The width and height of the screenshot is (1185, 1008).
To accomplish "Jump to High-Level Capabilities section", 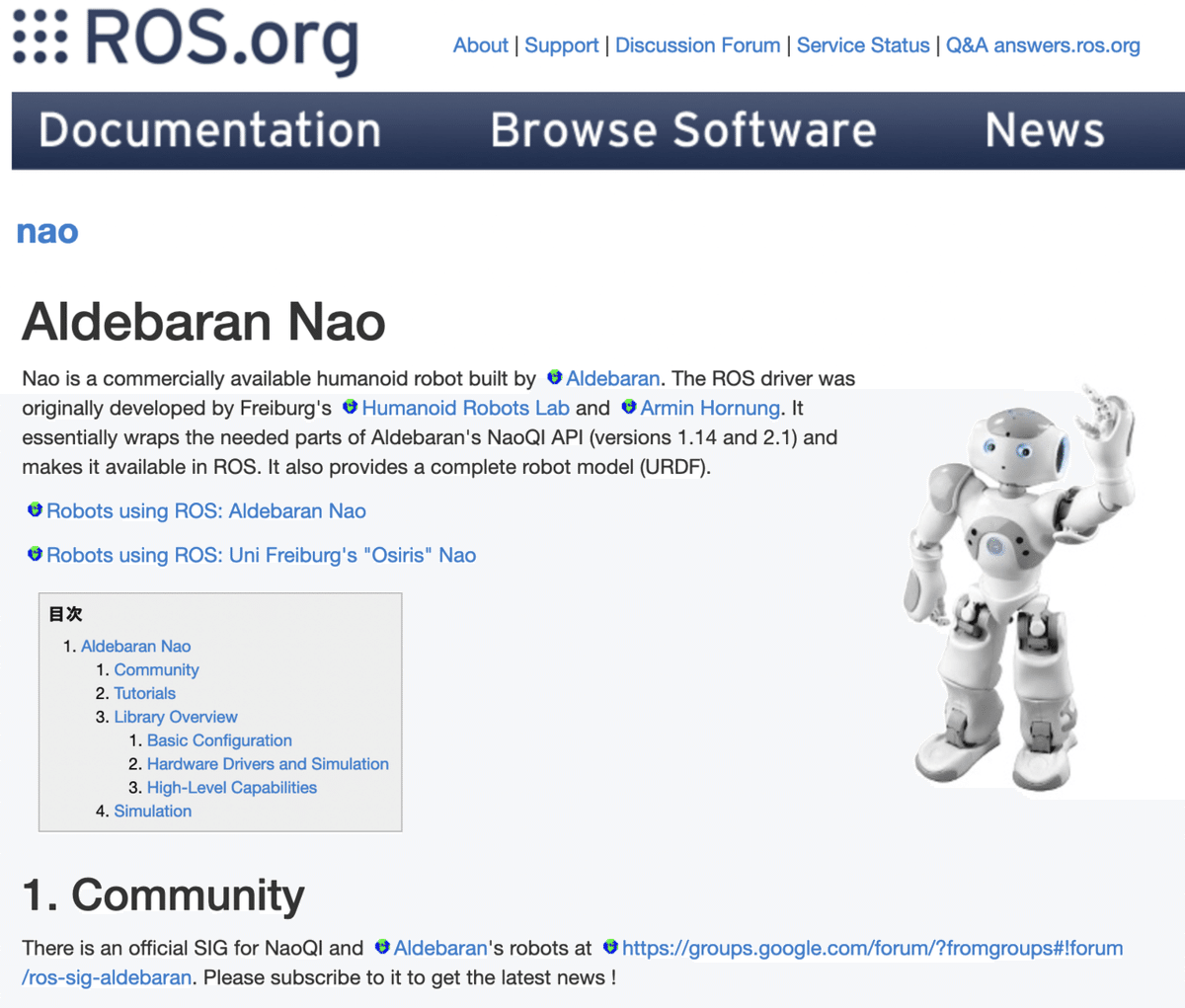I will pyautogui.click(x=232, y=788).
